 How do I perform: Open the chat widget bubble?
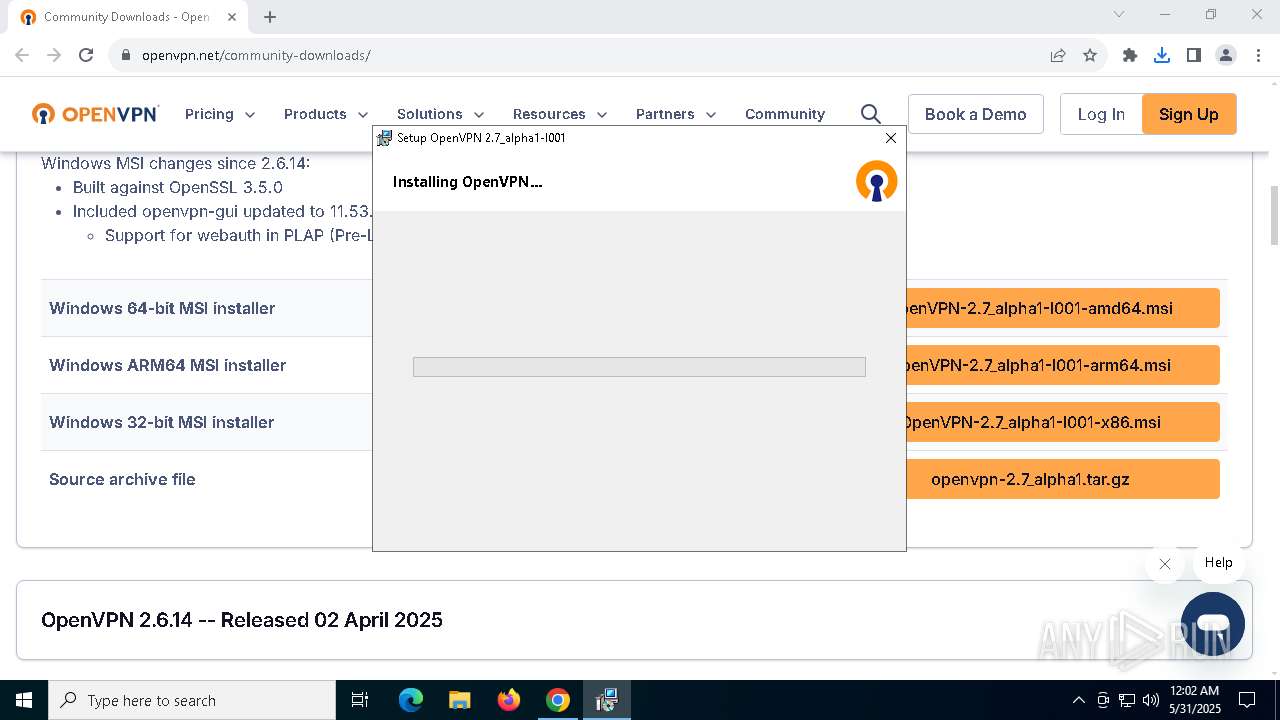[1213, 624]
